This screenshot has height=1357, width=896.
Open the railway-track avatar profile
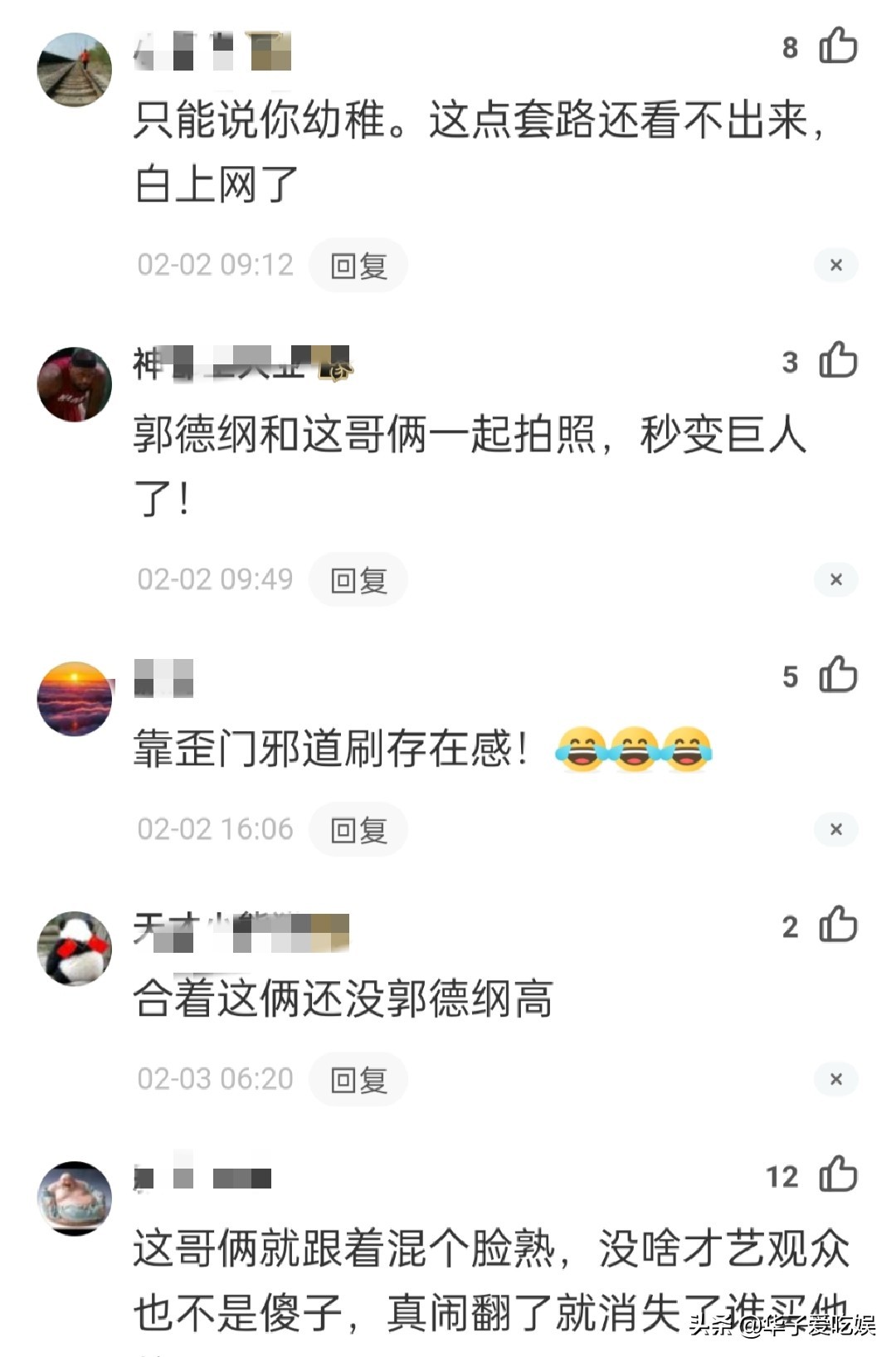coord(75,70)
